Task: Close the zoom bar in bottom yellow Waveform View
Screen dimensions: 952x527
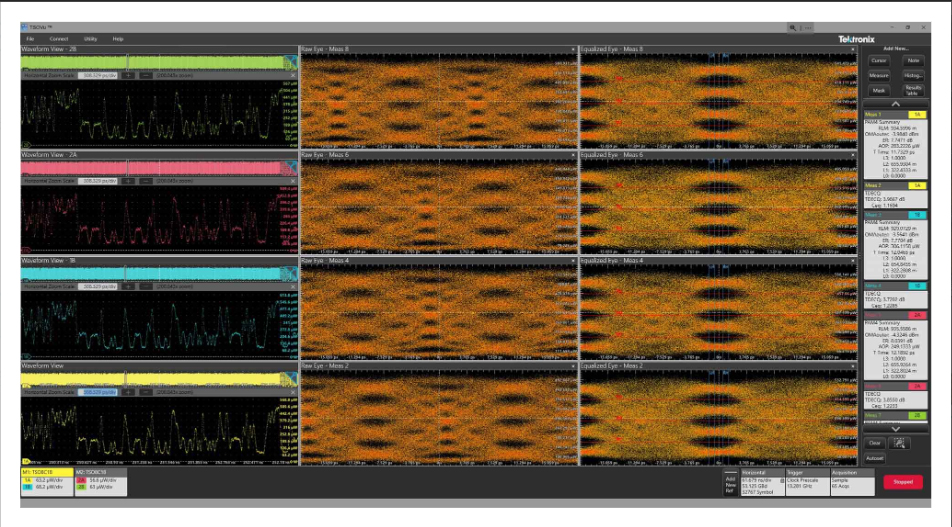Action: click(293, 392)
